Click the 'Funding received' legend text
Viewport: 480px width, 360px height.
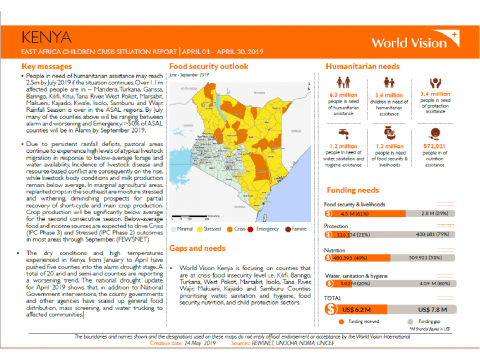point(364,322)
